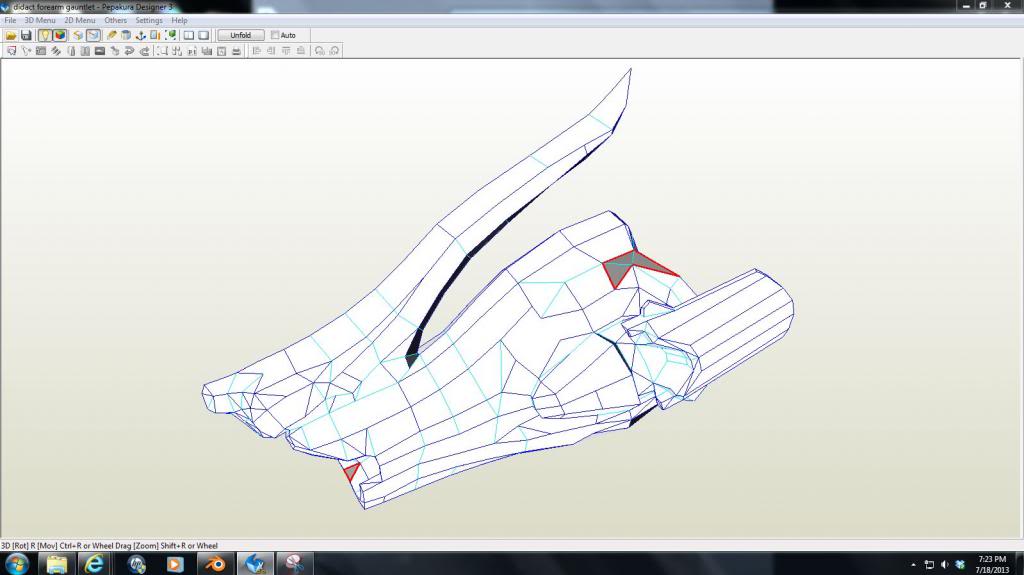Image resolution: width=1024 pixels, height=575 pixels.
Task: Click the small red-outlined face at the model's bottom
Action: pyautogui.click(x=352, y=471)
